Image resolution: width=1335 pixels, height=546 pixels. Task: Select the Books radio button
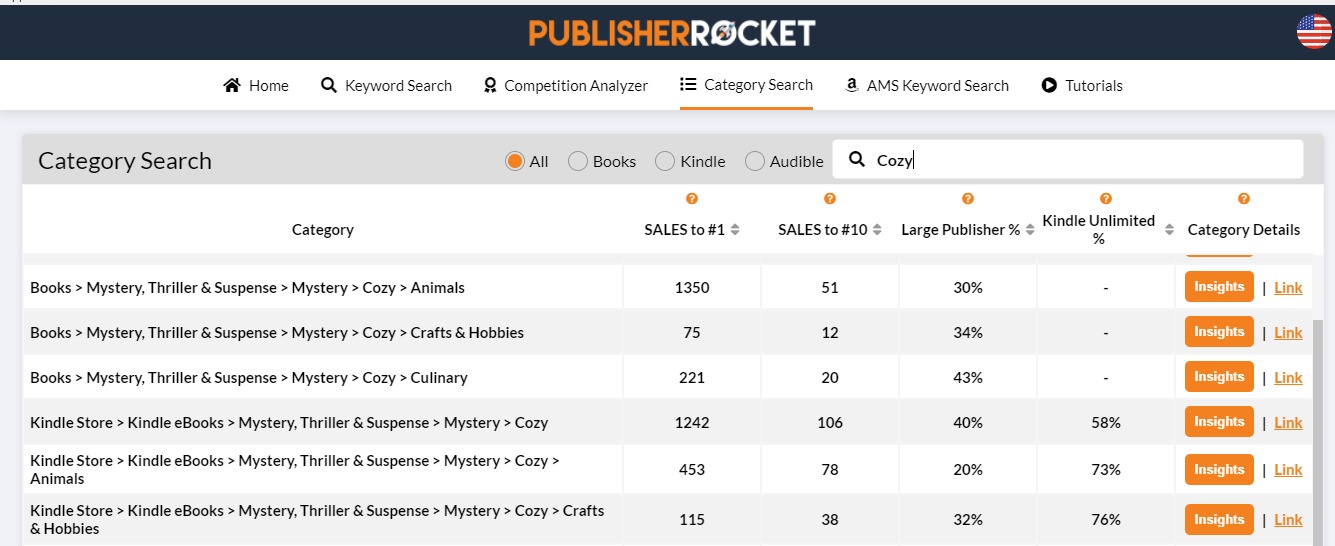[x=578, y=161]
